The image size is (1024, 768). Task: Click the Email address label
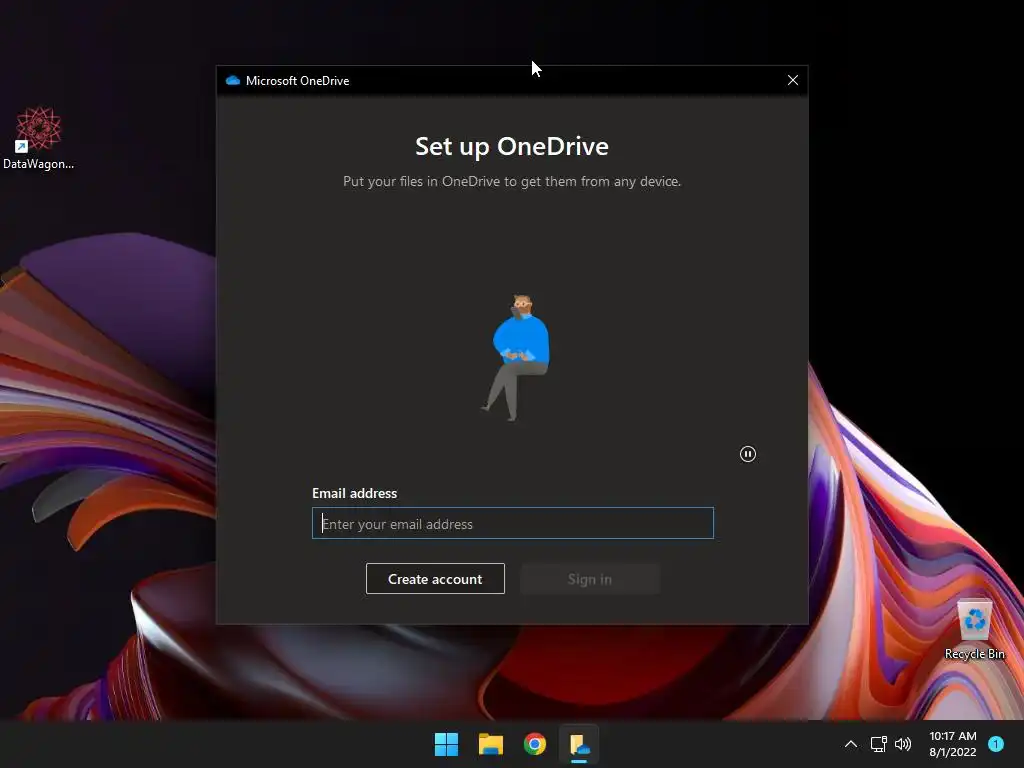[355, 493]
